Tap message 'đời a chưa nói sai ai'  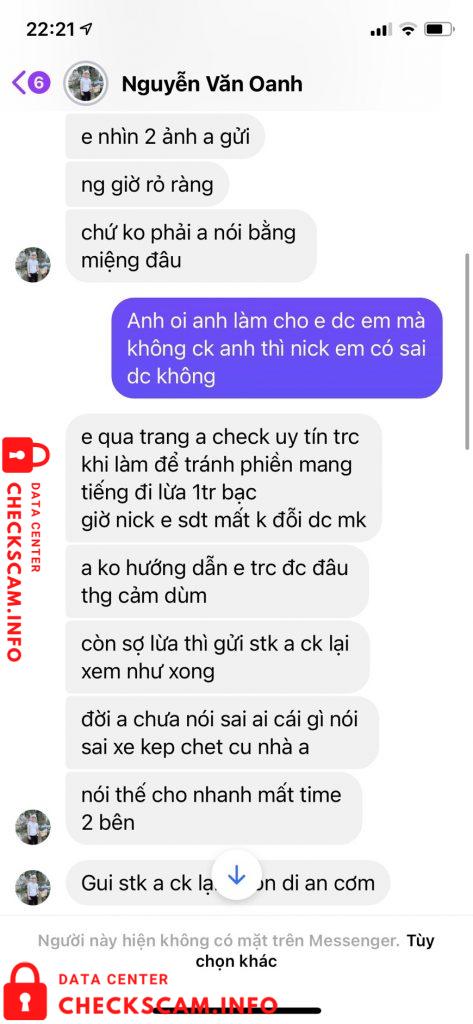222,733
